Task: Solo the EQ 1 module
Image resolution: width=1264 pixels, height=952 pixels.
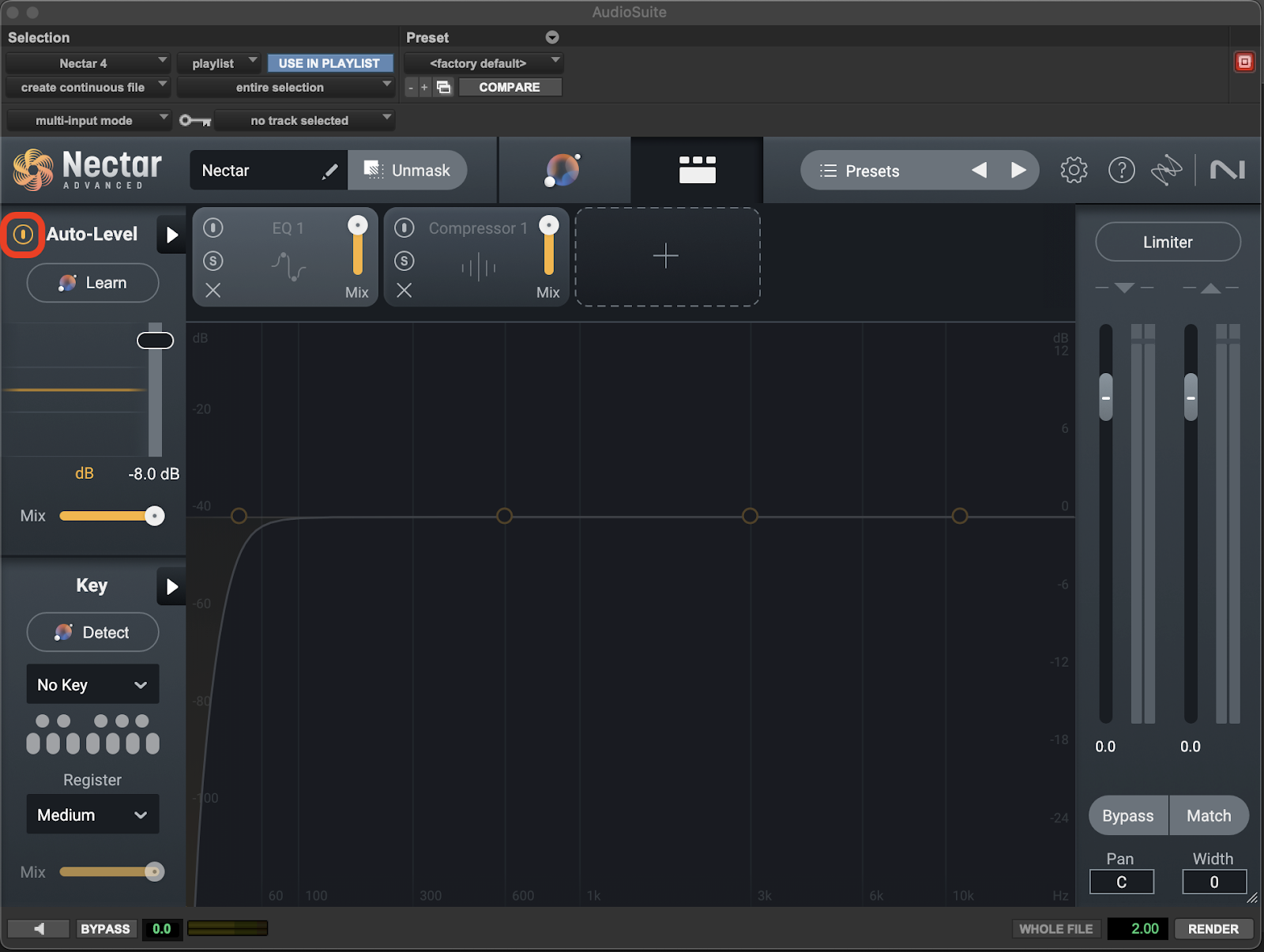Action: 213,261
